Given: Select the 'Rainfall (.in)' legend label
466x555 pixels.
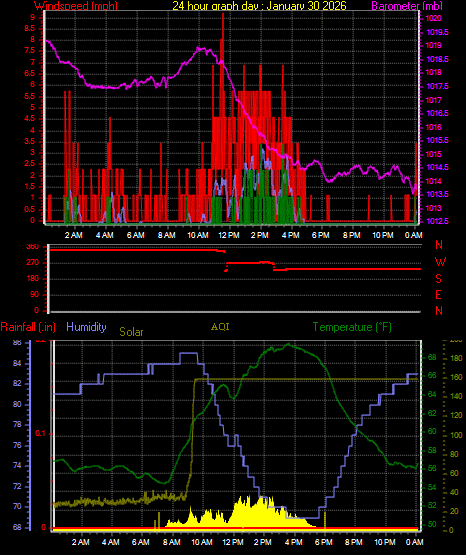Looking at the screenshot, I should point(28,327).
